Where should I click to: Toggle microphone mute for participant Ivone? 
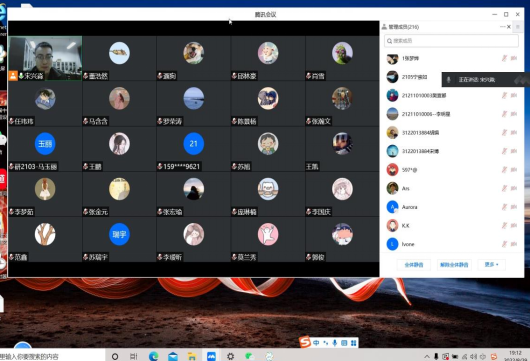pyautogui.click(x=504, y=244)
